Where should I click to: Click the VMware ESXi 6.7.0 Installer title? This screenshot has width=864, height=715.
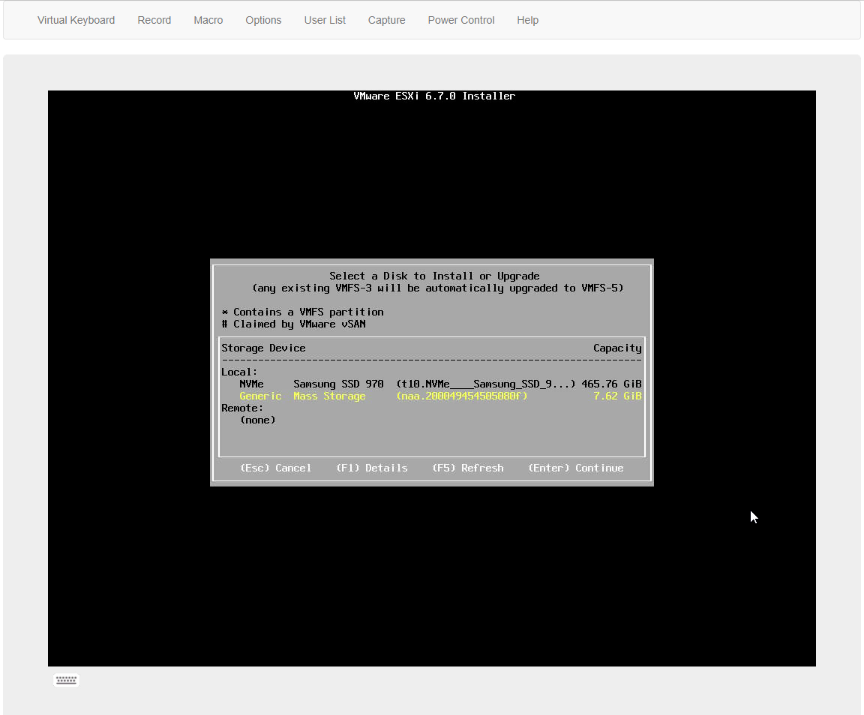coord(434,96)
